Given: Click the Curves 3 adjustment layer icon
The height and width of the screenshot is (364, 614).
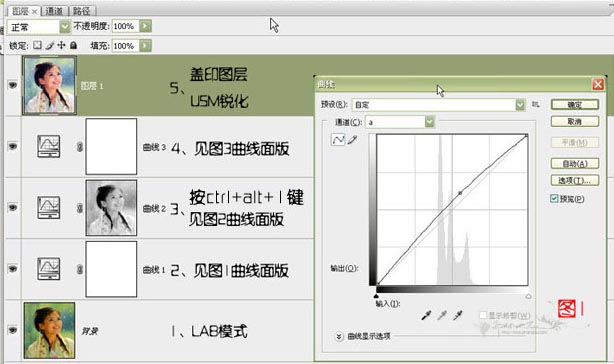Looking at the screenshot, I should coord(49,146).
